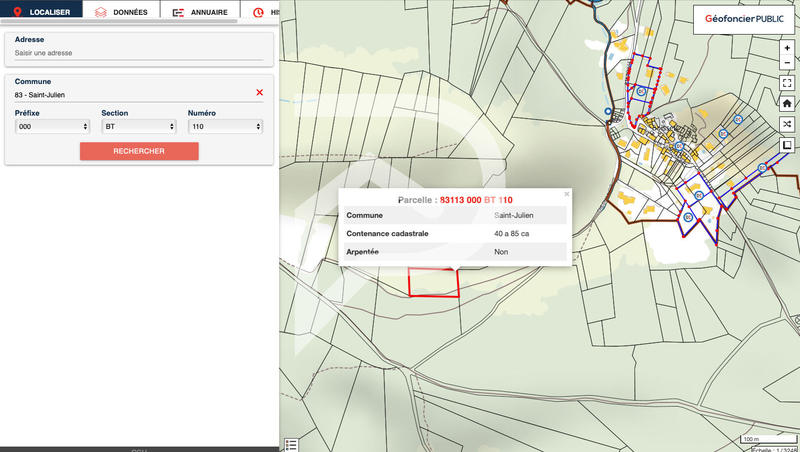Screen dimensions: 800x452
Task: Click the shuffle arrows map tool
Action: 787,124
